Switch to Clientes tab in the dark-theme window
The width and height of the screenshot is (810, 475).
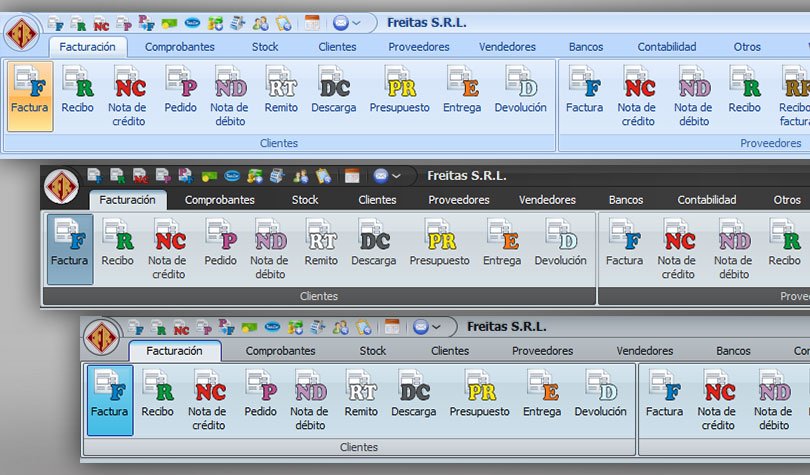point(377,200)
